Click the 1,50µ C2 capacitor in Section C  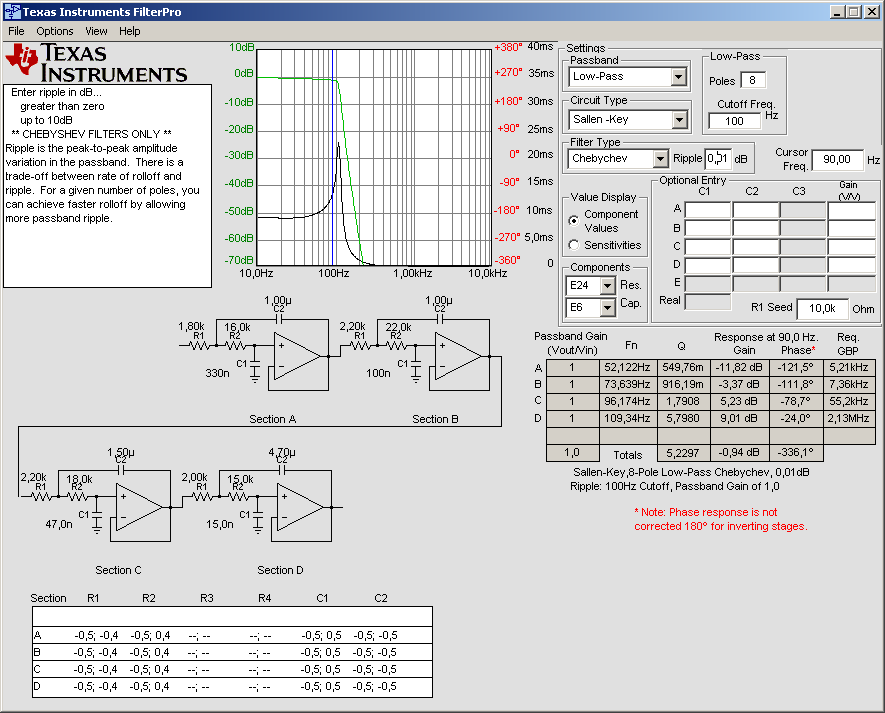[121, 470]
